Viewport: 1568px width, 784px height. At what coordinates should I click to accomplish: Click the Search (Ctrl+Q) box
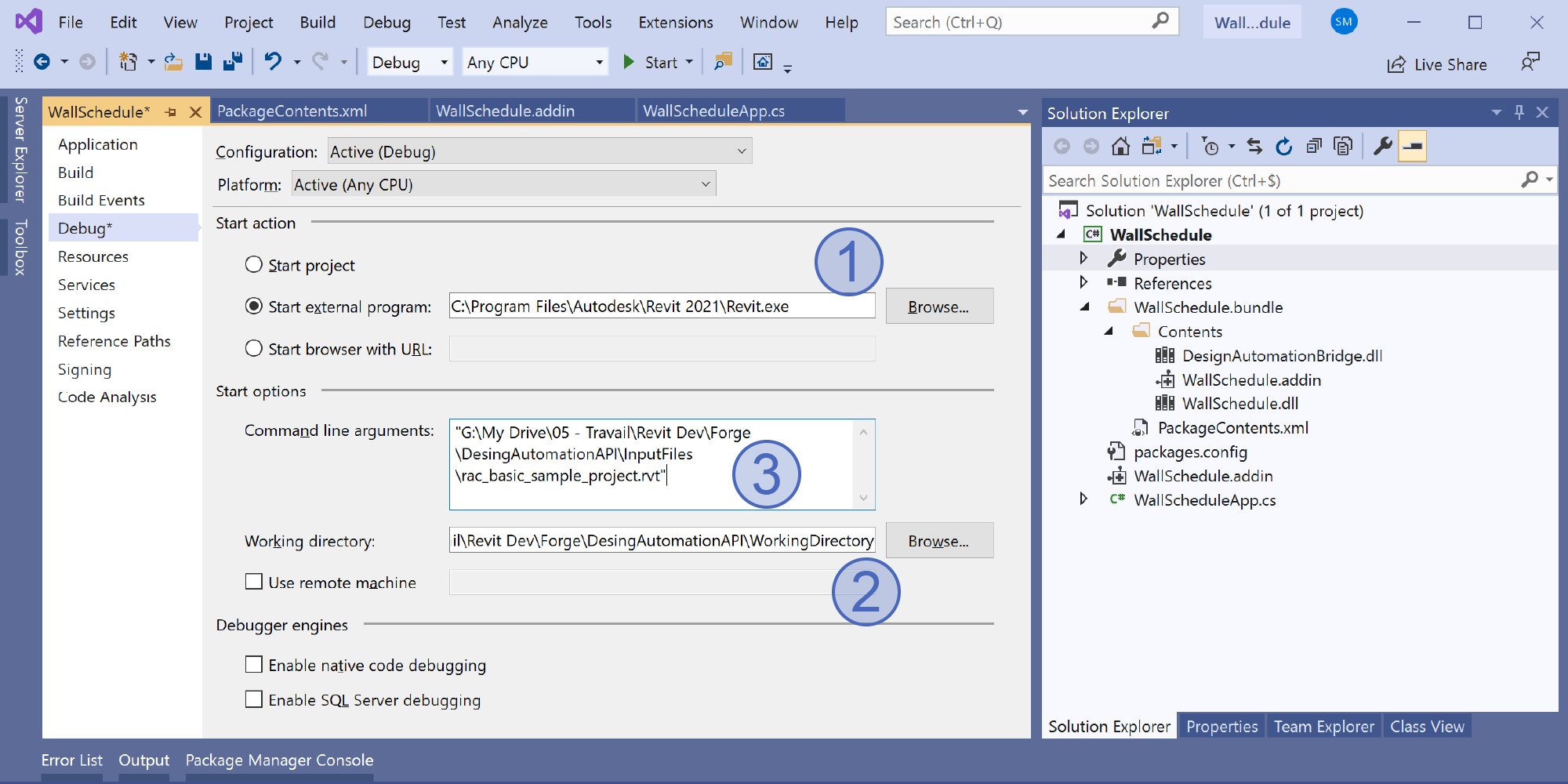click(x=1032, y=22)
